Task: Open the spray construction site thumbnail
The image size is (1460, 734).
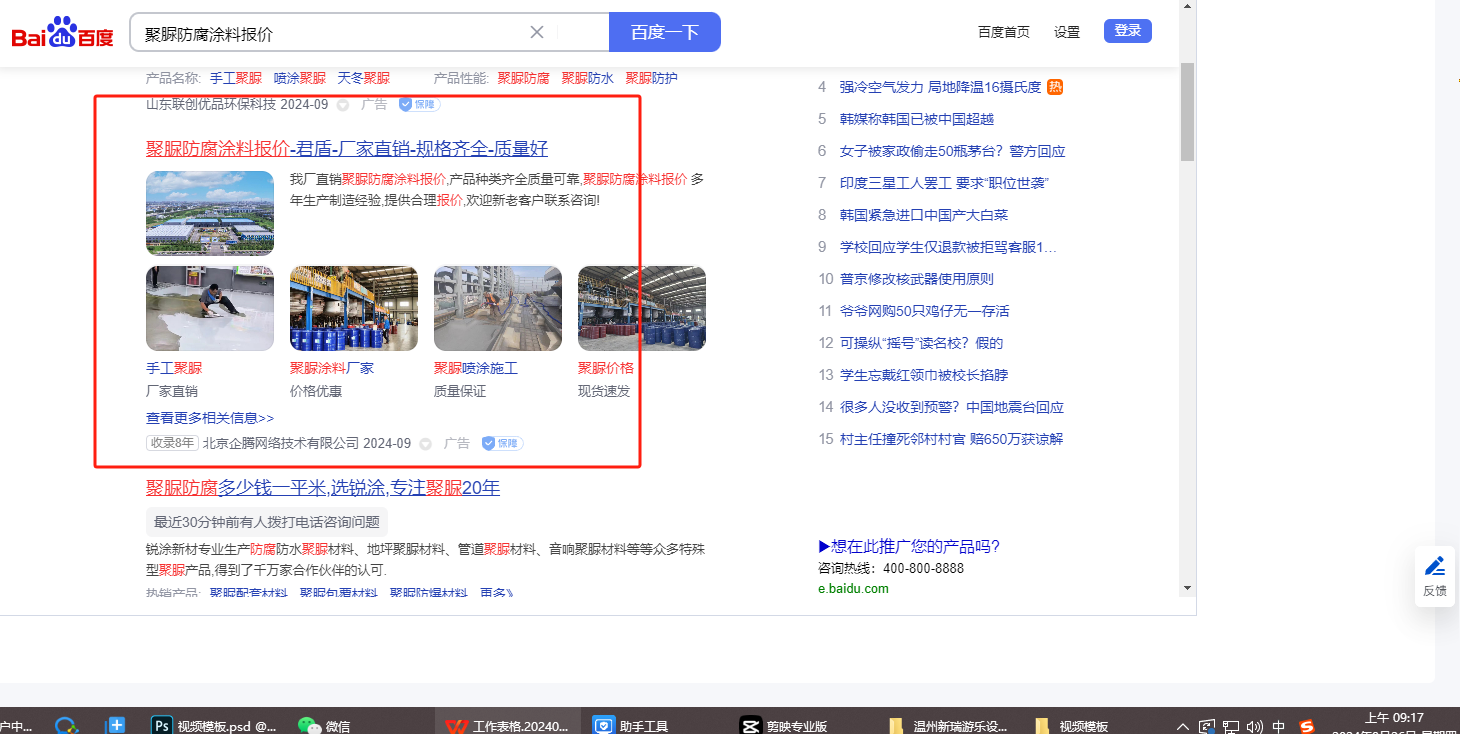Action: 498,308
